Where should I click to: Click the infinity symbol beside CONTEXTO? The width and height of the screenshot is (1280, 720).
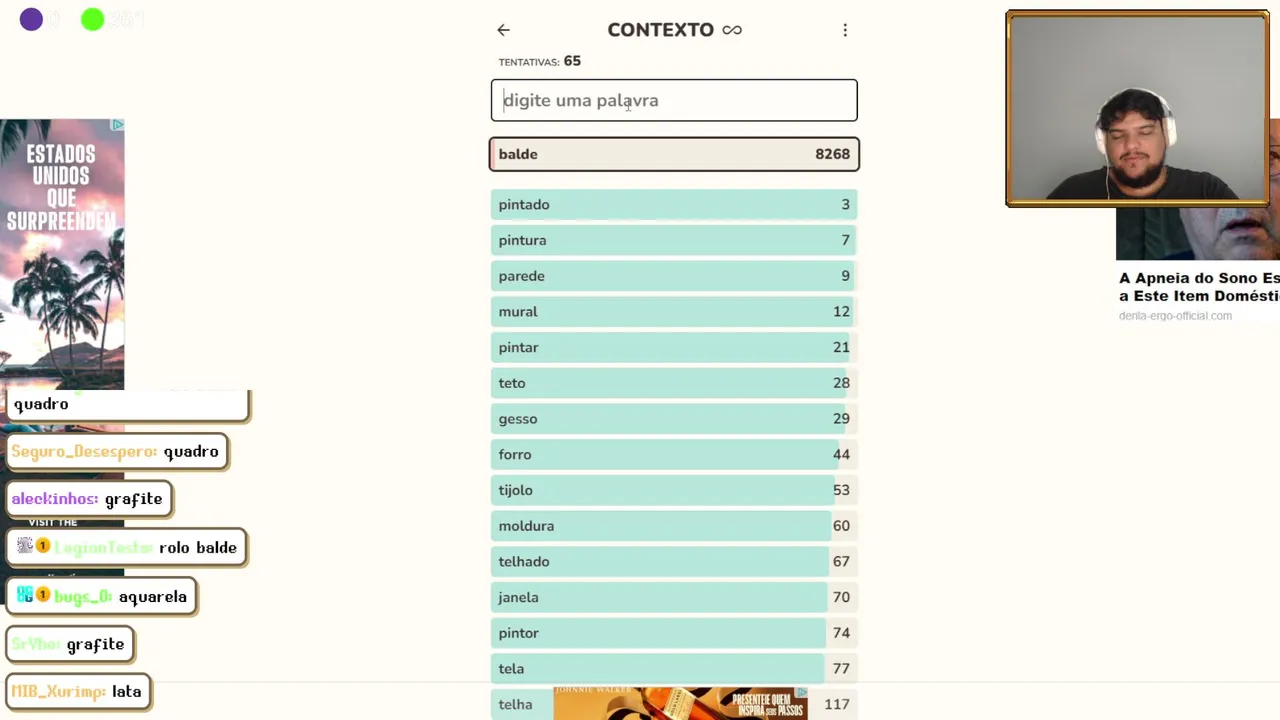[732, 30]
